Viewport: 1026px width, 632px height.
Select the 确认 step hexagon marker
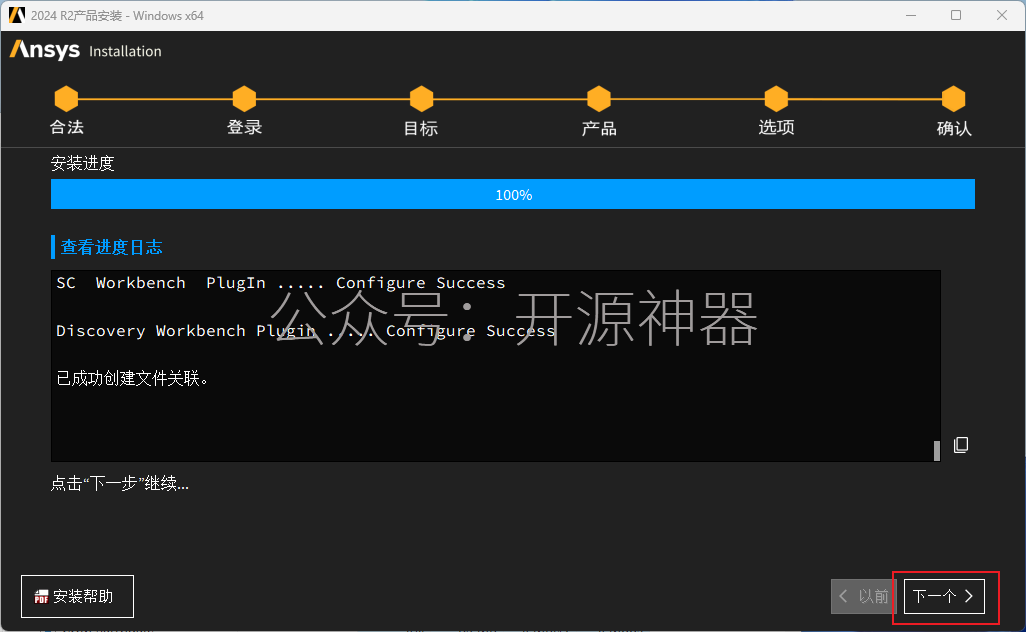tap(953, 99)
